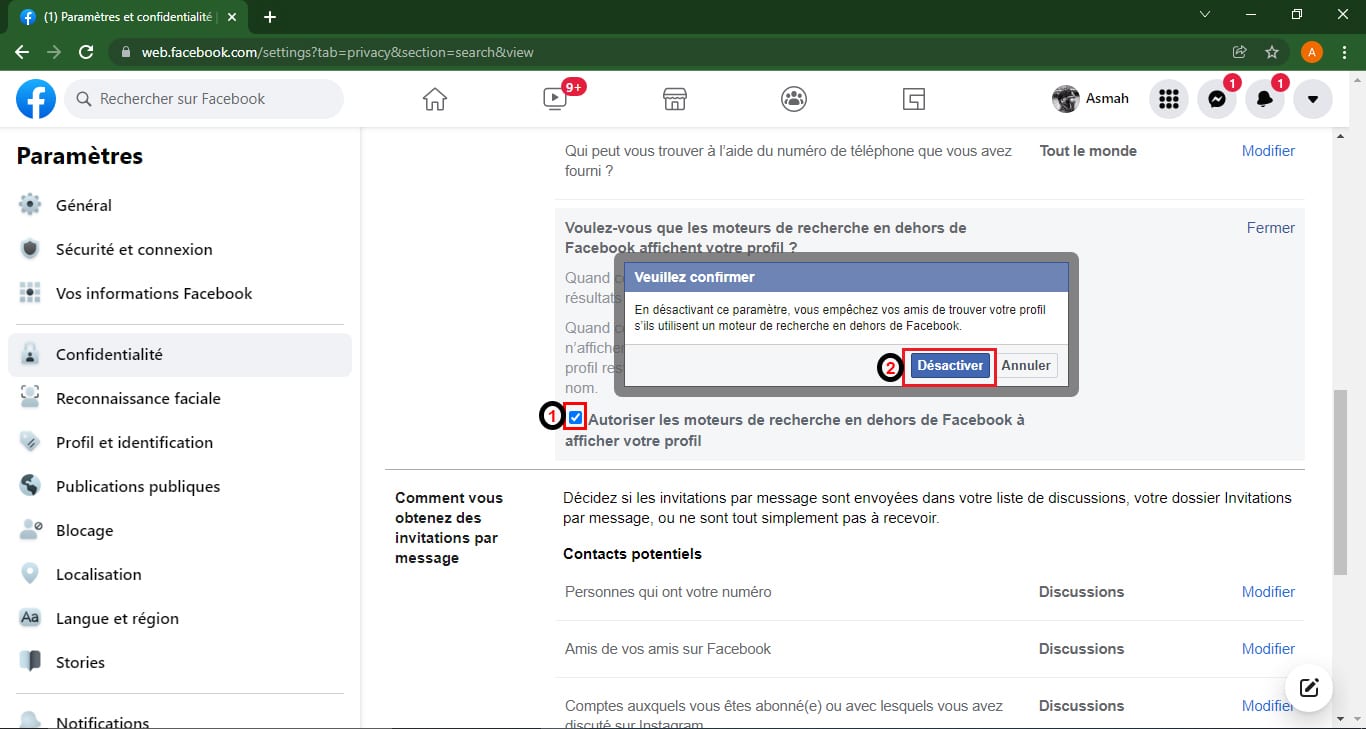Reload the page
This screenshot has height=729, width=1366.
pos(86,52)
